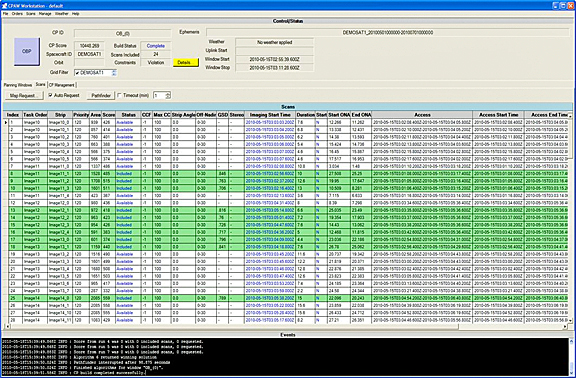Open the Help menu
Image resolution: width=576 pixels, height=378 pixels.
tap(75, 14)
